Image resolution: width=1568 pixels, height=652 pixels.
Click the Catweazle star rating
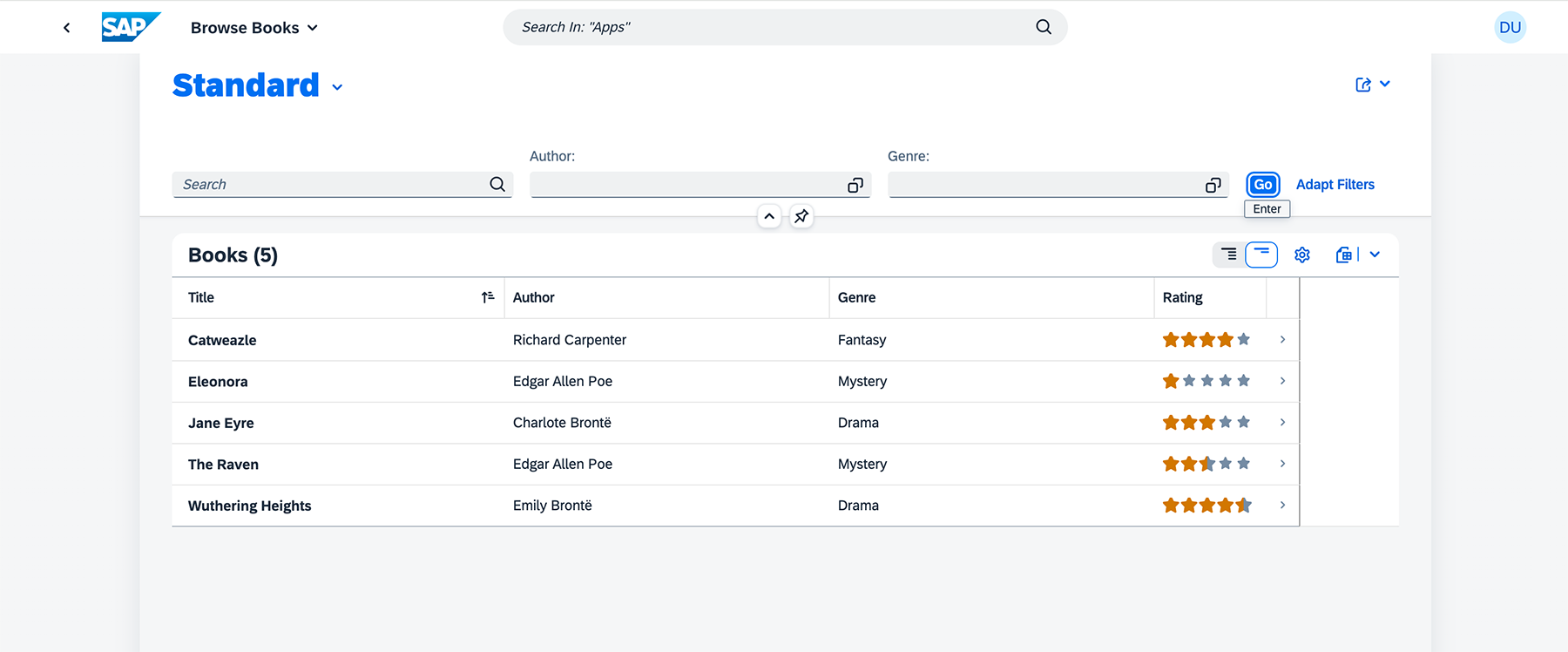coord(1206,340)
